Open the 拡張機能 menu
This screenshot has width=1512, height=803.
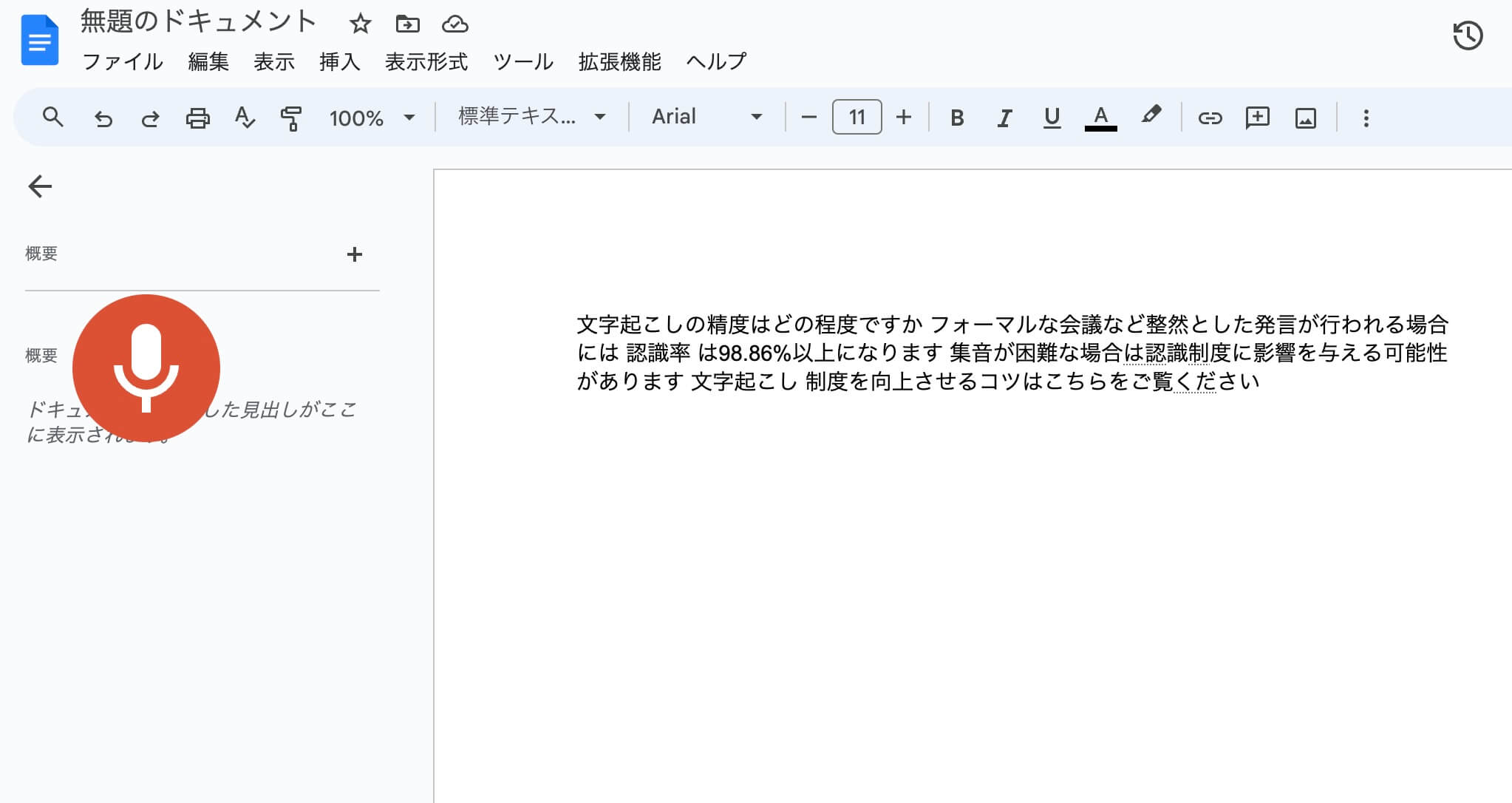click(x=619, y=62)
